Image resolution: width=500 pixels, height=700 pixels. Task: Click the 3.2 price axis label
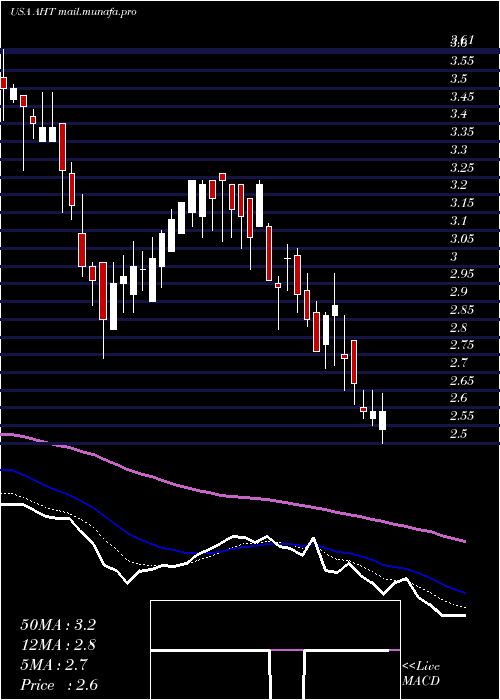click(459, 185)
